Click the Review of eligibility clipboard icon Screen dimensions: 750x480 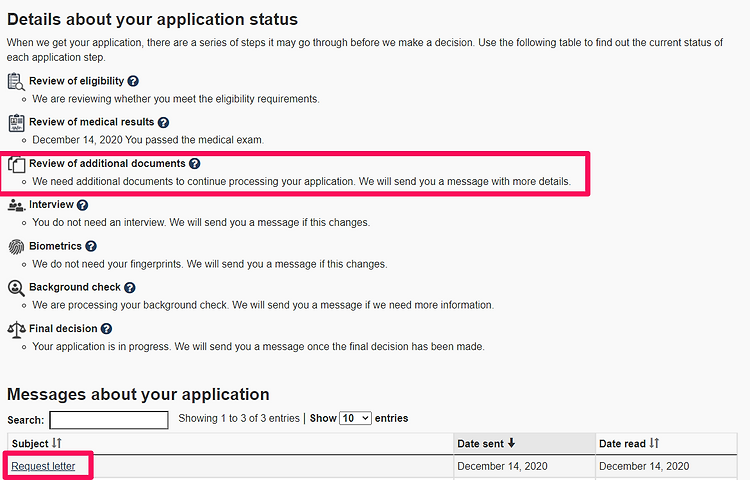tap(16, 82)
